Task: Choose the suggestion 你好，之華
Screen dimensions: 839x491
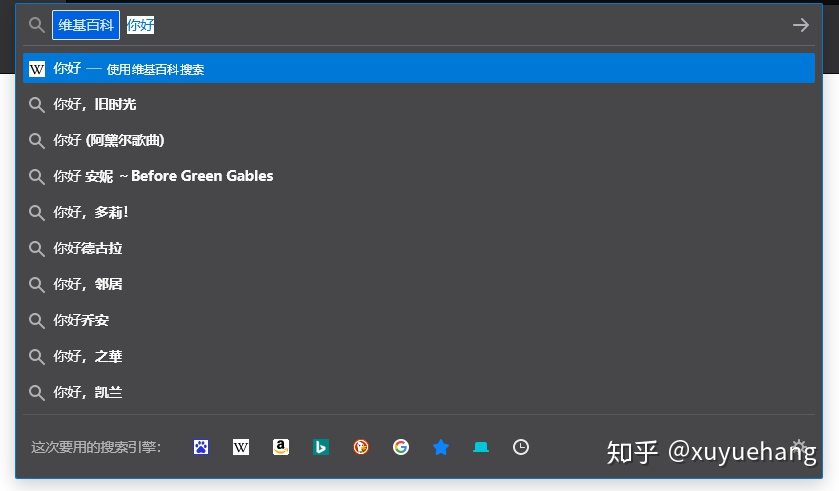Action: [419, 356]
